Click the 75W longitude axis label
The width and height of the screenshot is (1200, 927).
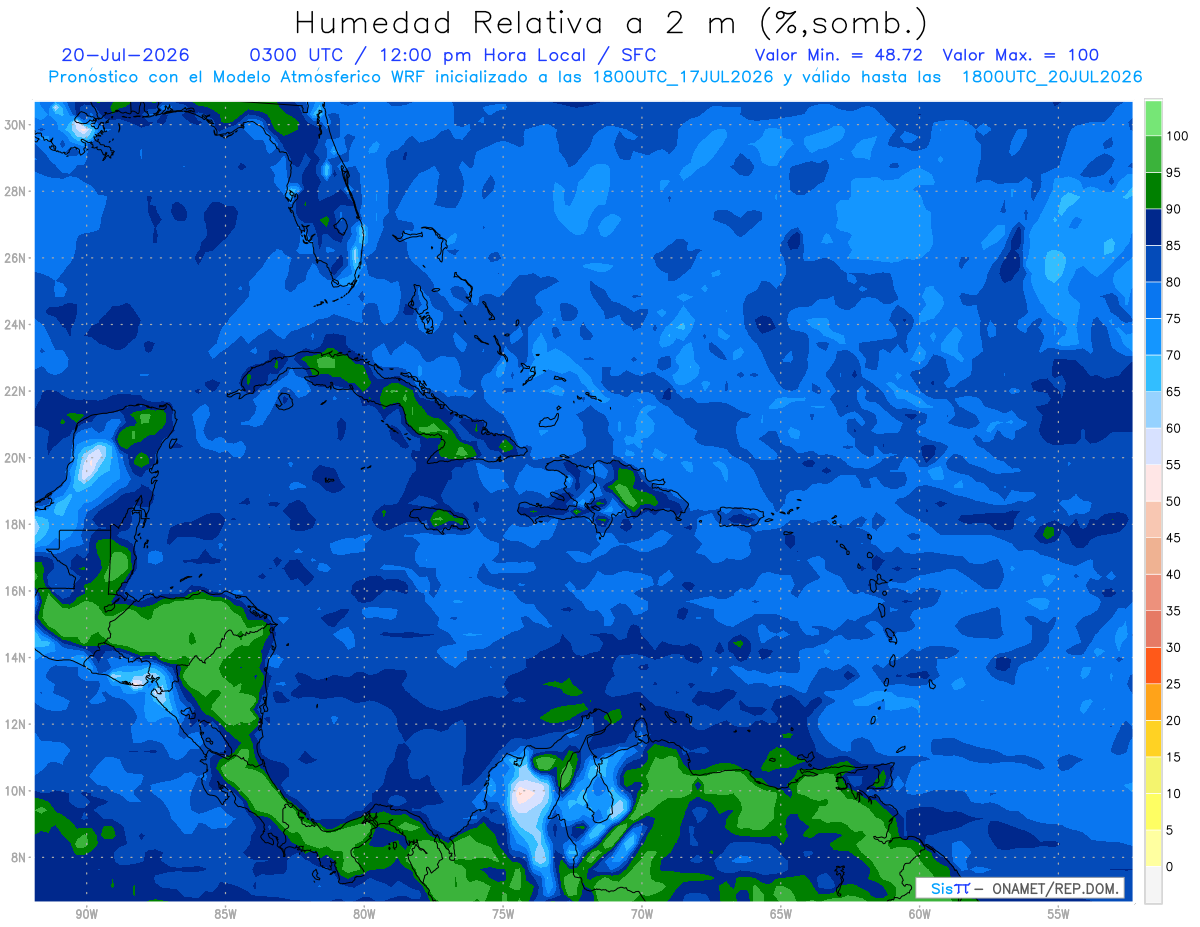(x=503, y=914)
